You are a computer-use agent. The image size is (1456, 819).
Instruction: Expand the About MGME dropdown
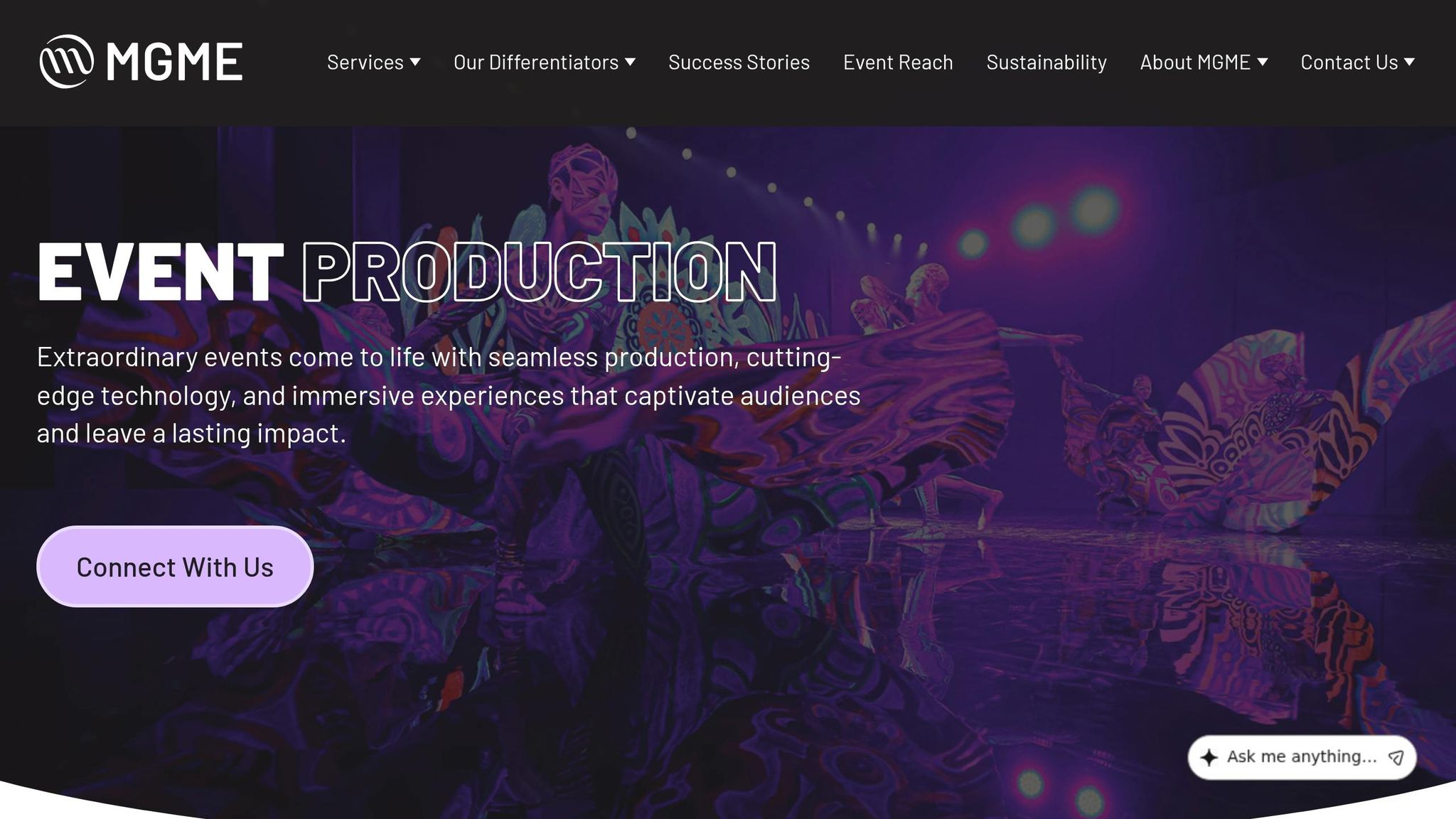(1204, 63)
